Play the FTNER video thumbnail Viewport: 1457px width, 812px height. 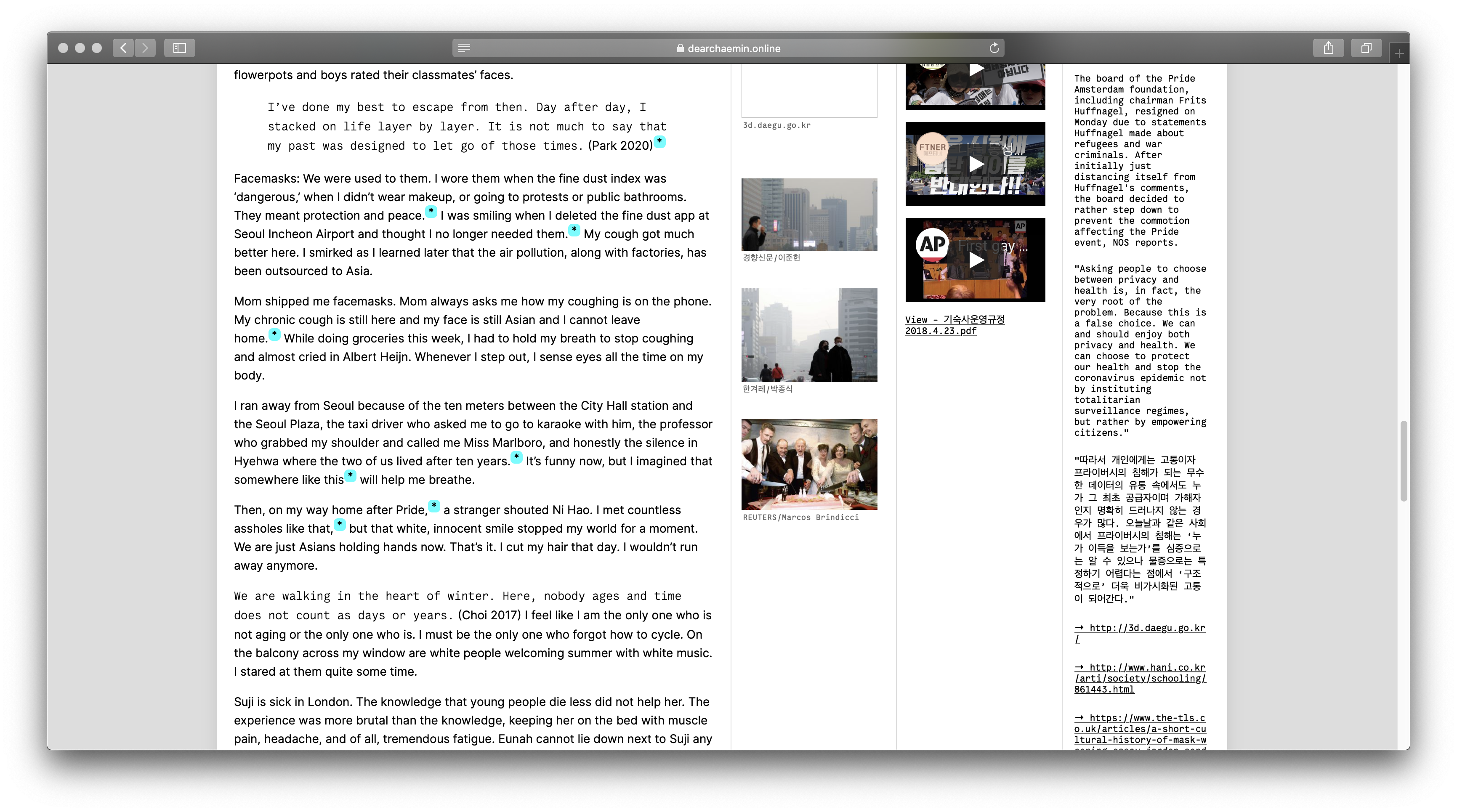point(976,164)
